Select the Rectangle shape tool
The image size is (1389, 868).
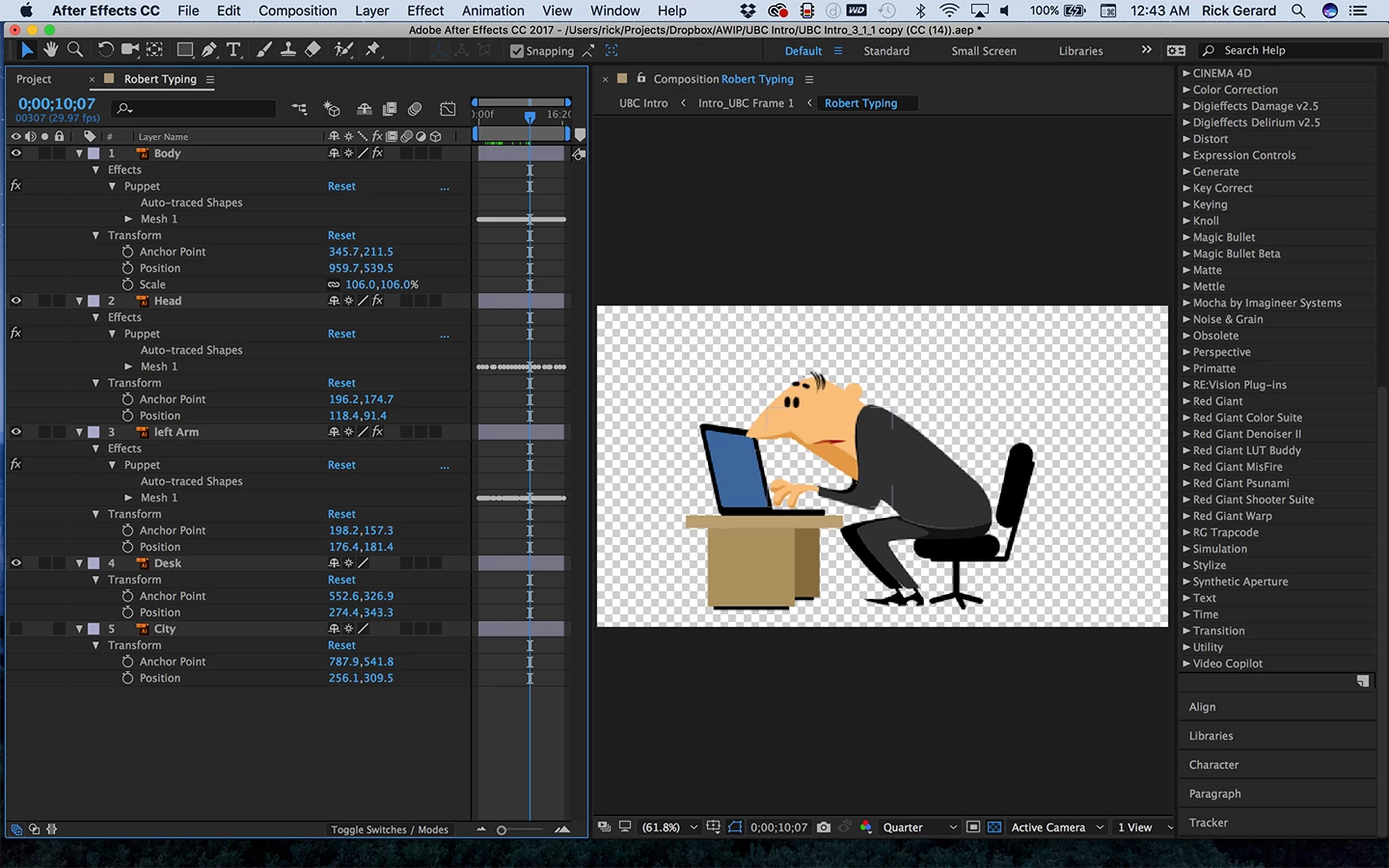(184, 50)
